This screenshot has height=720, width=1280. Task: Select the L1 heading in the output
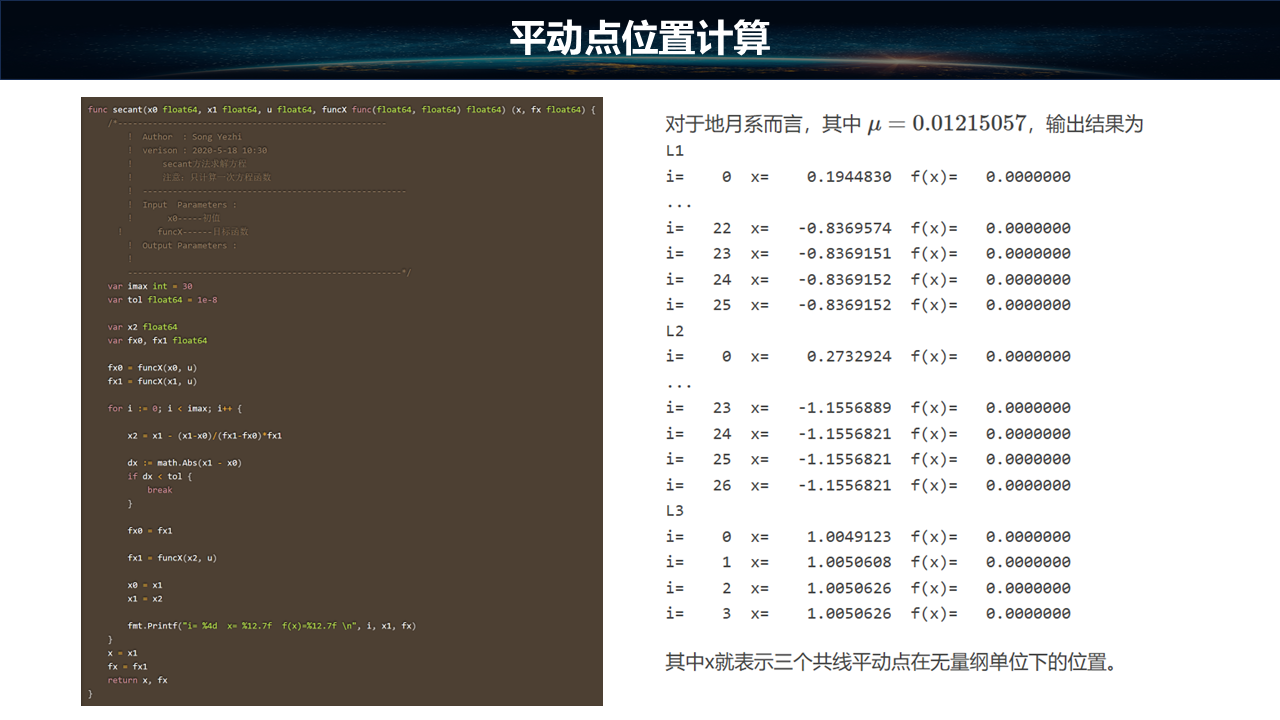pos(675,151)
